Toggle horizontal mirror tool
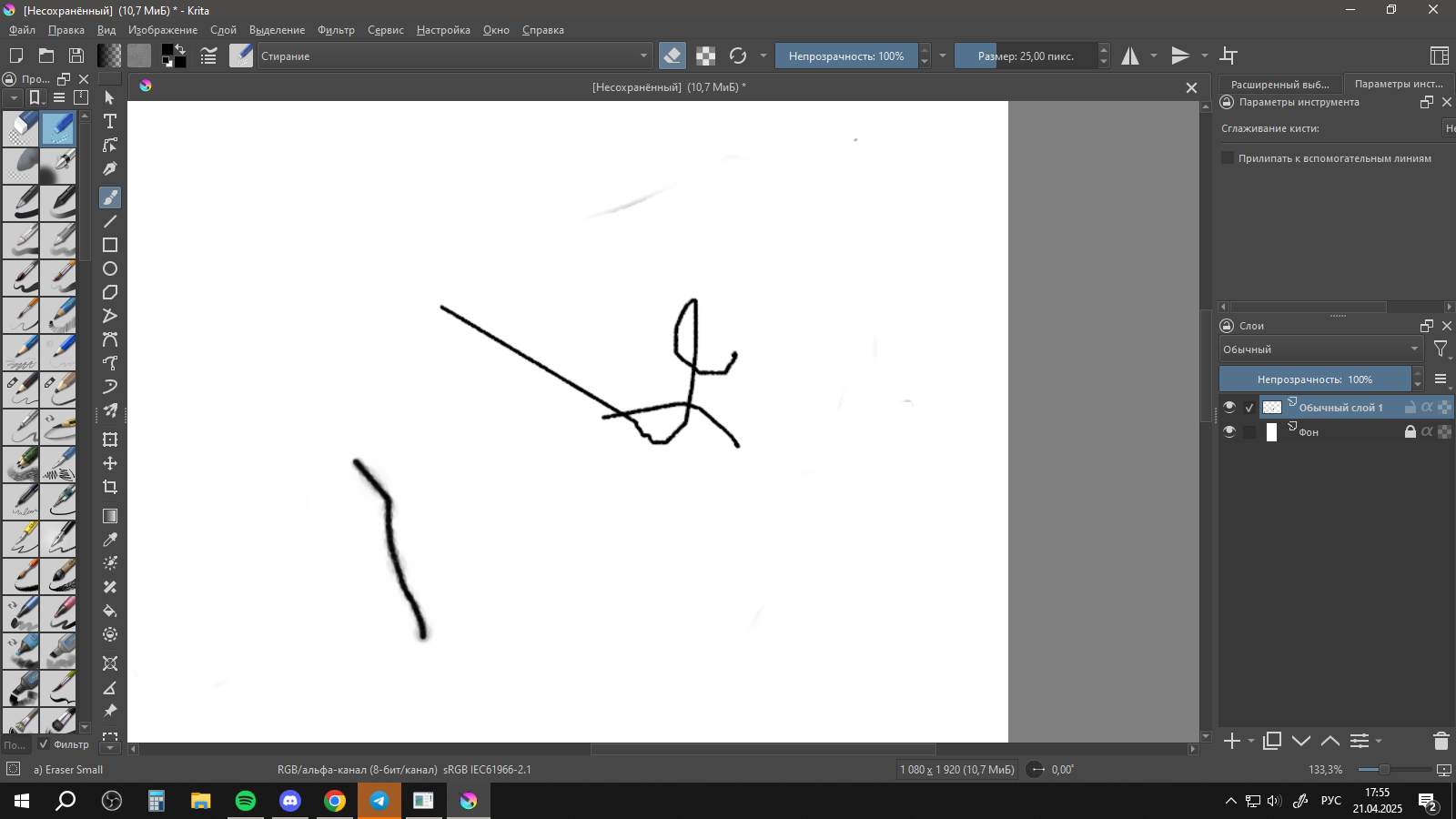1456x819 pixels. tap(1130, 56)
